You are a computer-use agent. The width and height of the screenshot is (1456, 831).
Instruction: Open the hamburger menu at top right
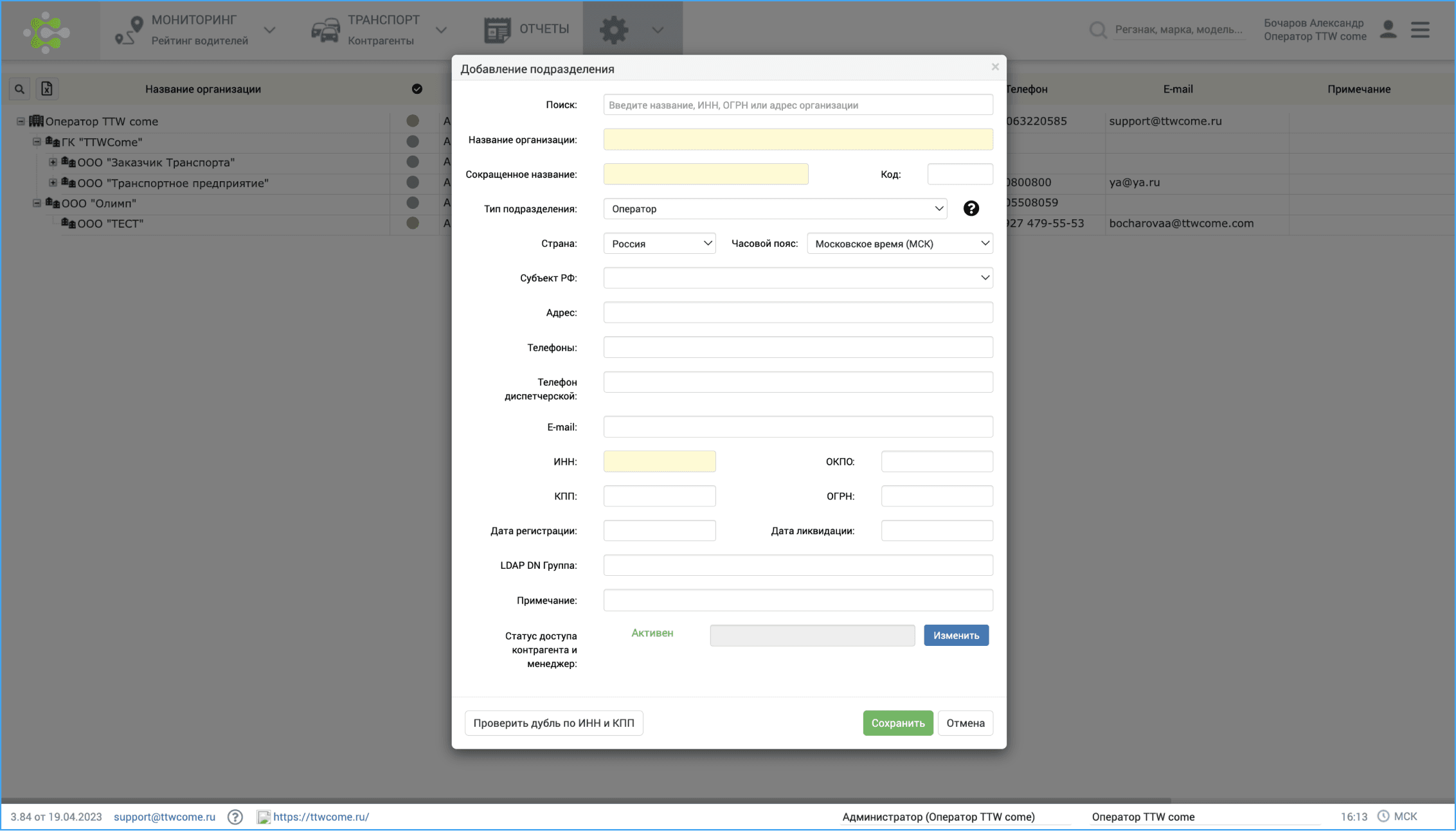click(x=1420, y=30)
